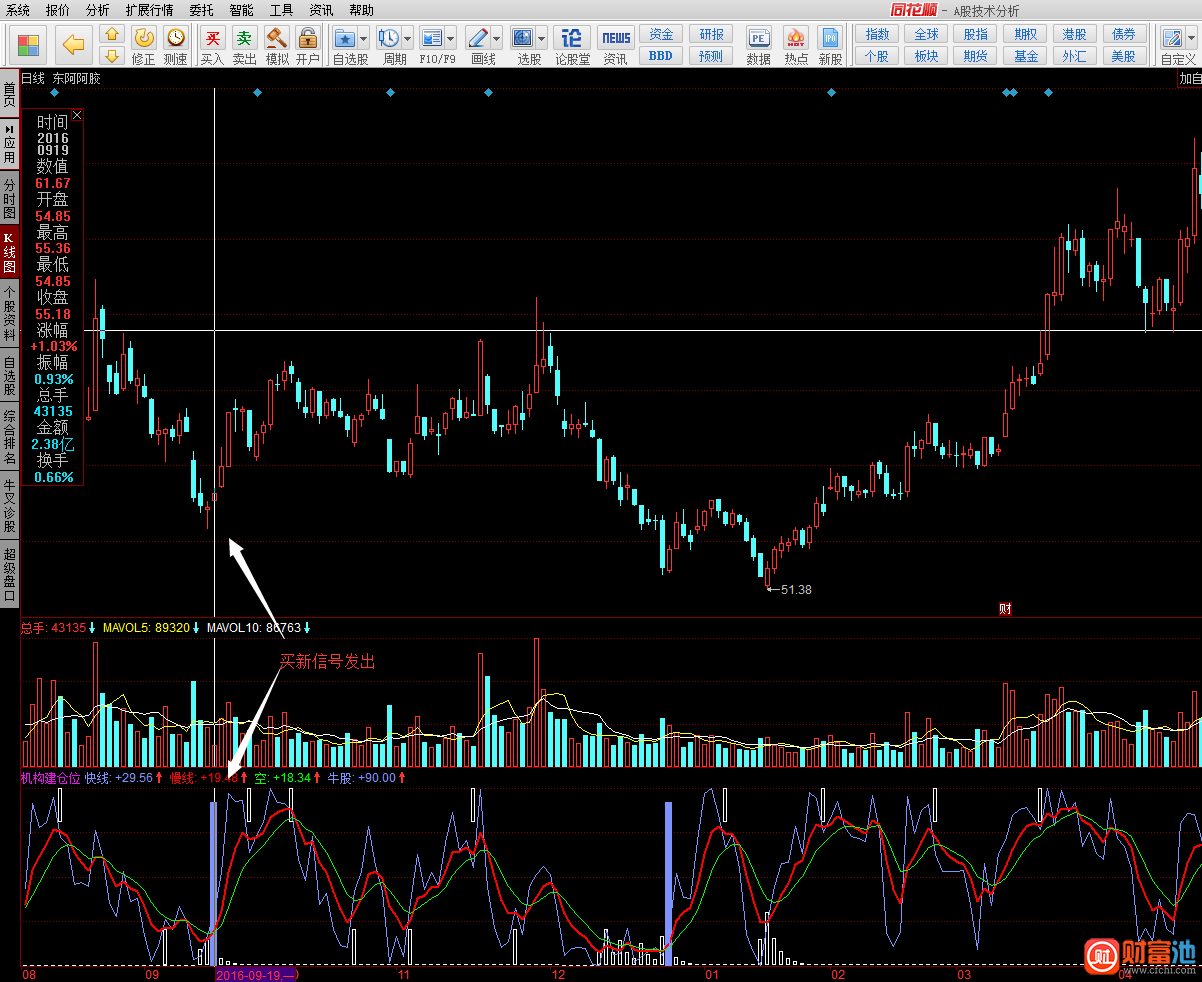
Task: Click the 板块 button
Action: tap(926, 56)
